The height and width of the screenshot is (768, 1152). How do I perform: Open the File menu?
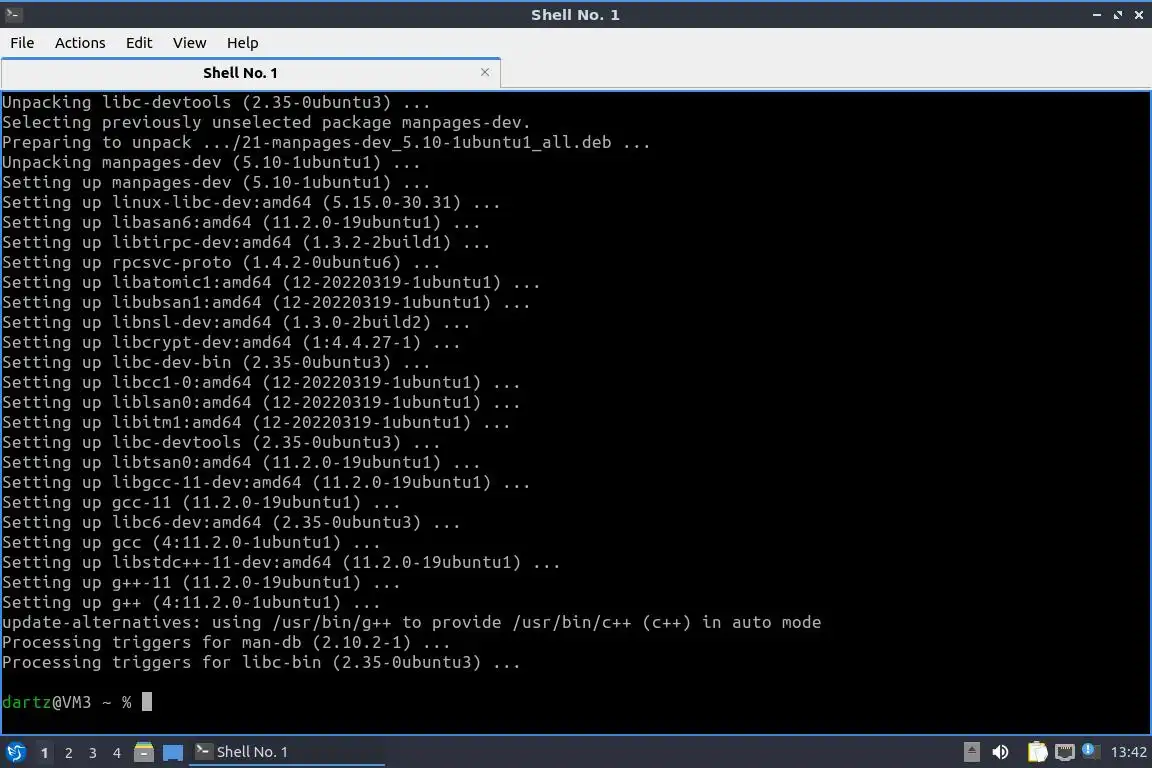pyautogui.click(x=22, y=43)
